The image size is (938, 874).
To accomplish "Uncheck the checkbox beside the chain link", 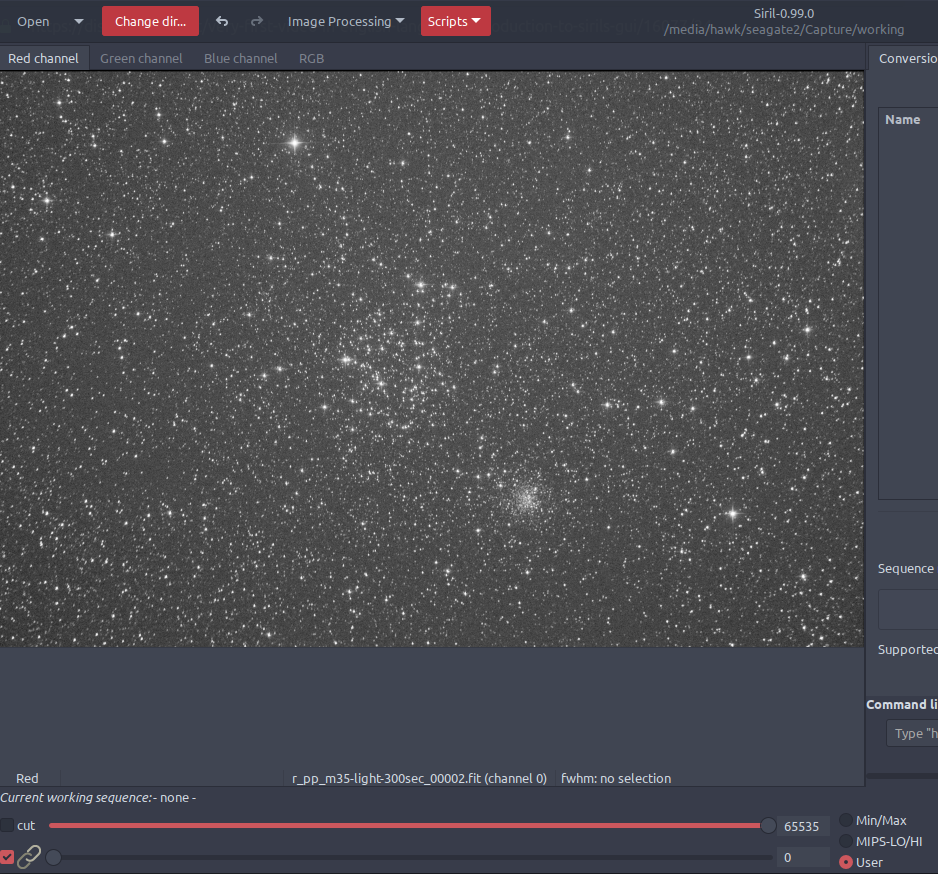I will [x=8, y=857].
